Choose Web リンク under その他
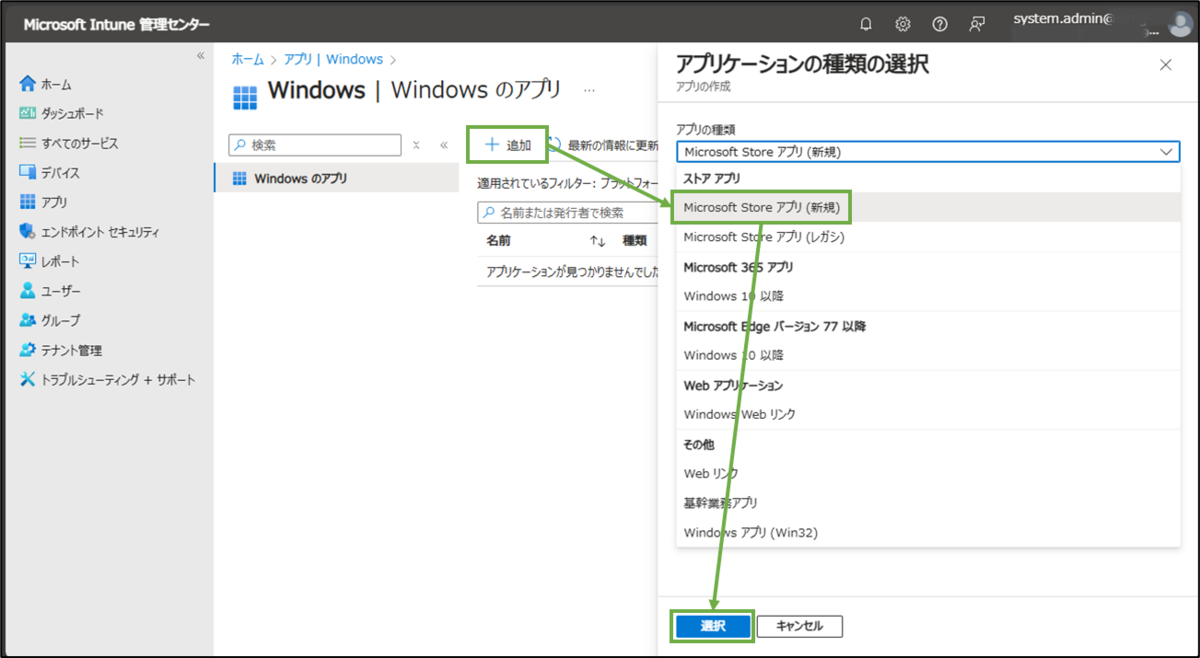Screen dimensions: 1200x658 pyautogui.click(x=929, y=473)
